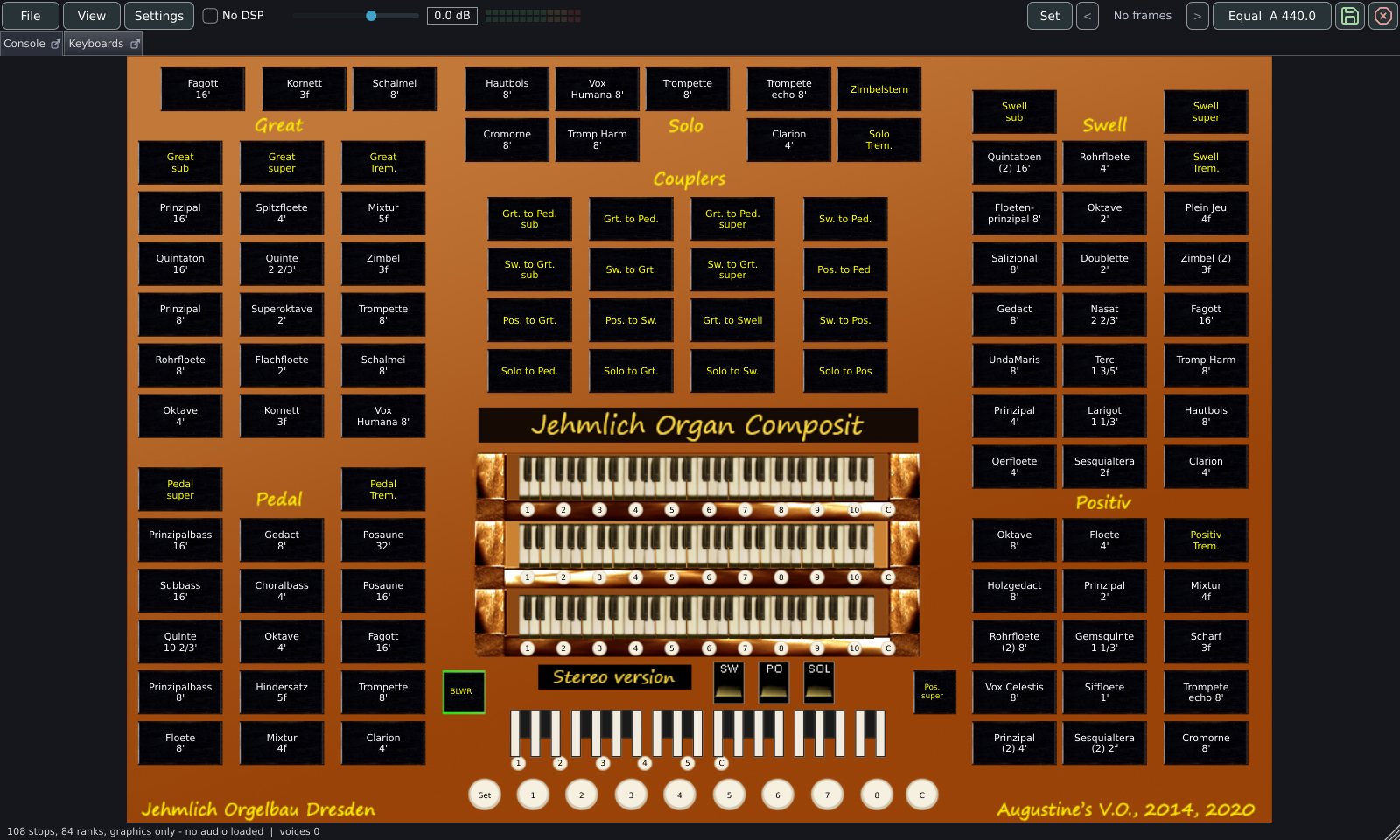Toggle the Sw. to Ped. coupler

(845, 219)
